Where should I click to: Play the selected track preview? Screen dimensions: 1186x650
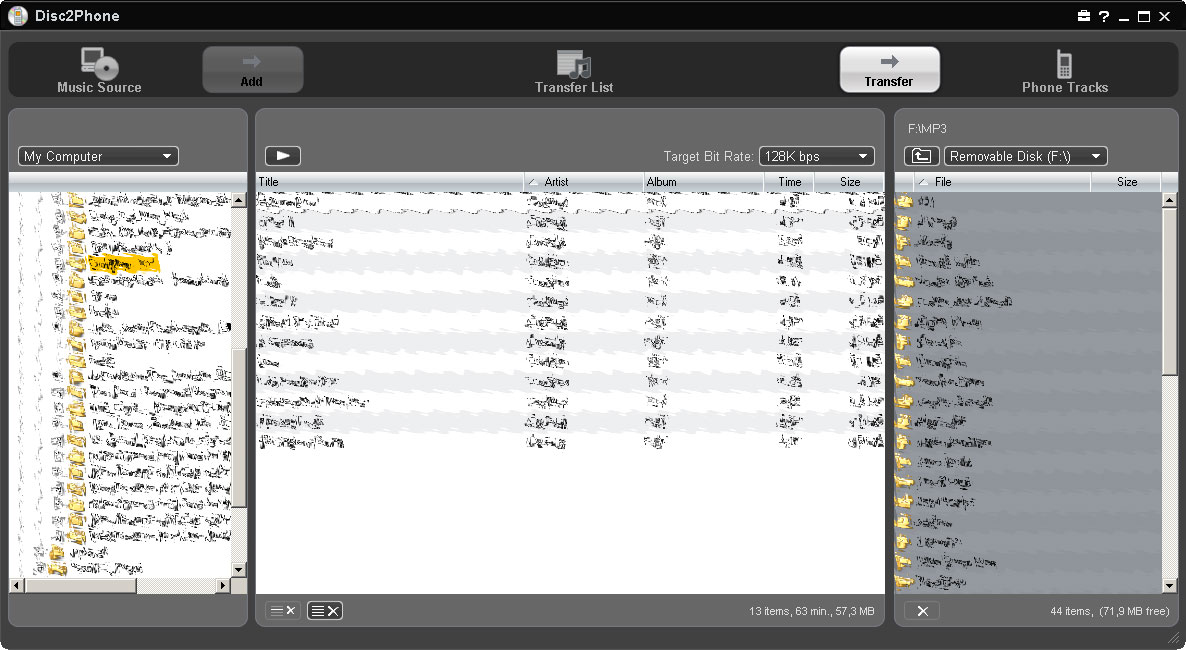[x=283, y=156]
